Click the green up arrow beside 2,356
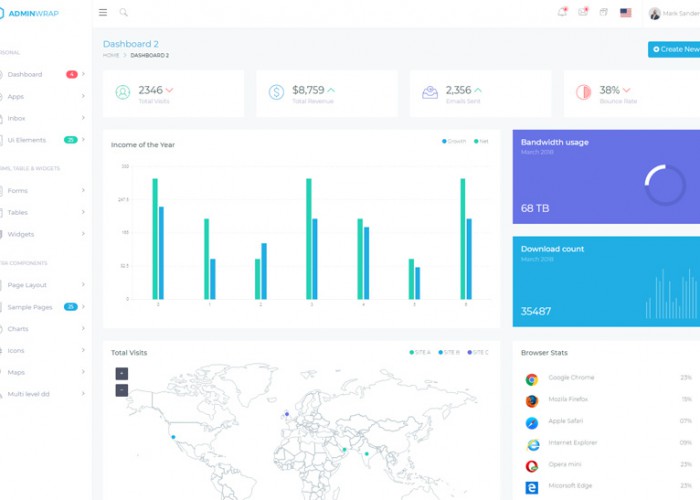This screenshot has height=500, width=700. (478, 90)
